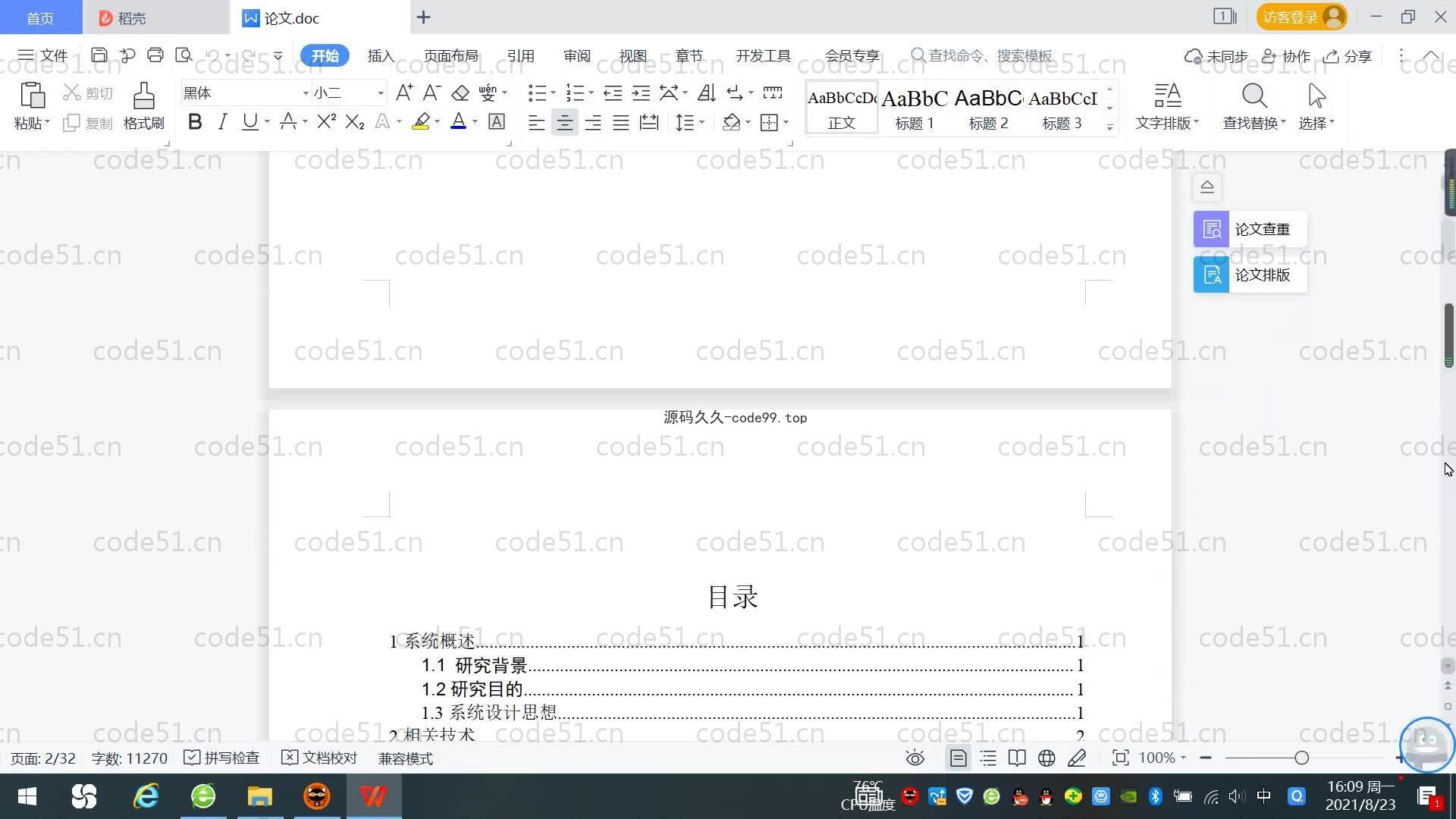Screen dimensions: 1456x819
Task: Click the 论文排版 thesis layout icon
Action: 1211,275
